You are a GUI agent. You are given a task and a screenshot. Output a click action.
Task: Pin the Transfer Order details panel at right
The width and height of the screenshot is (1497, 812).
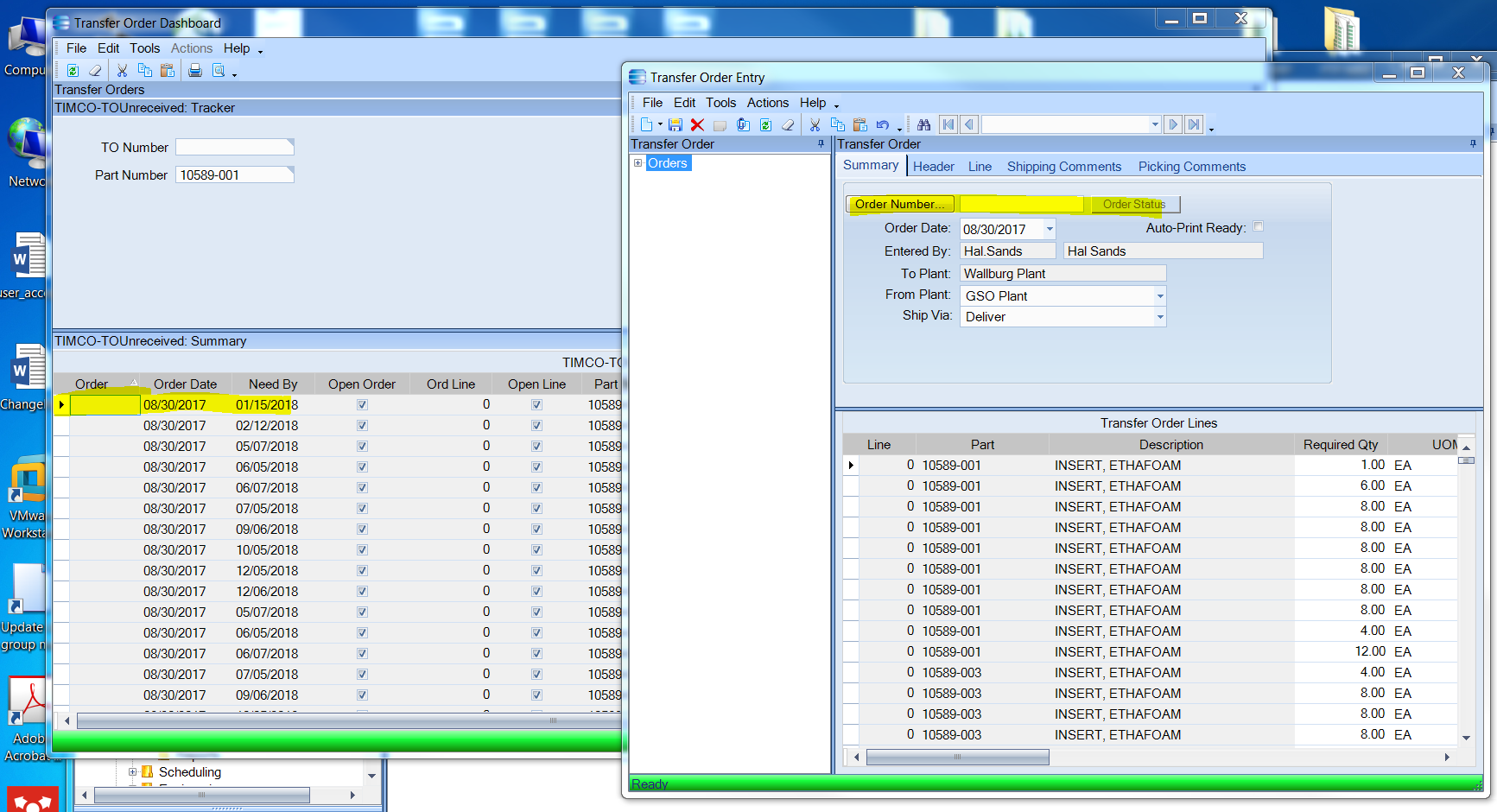click(1473, 144)
